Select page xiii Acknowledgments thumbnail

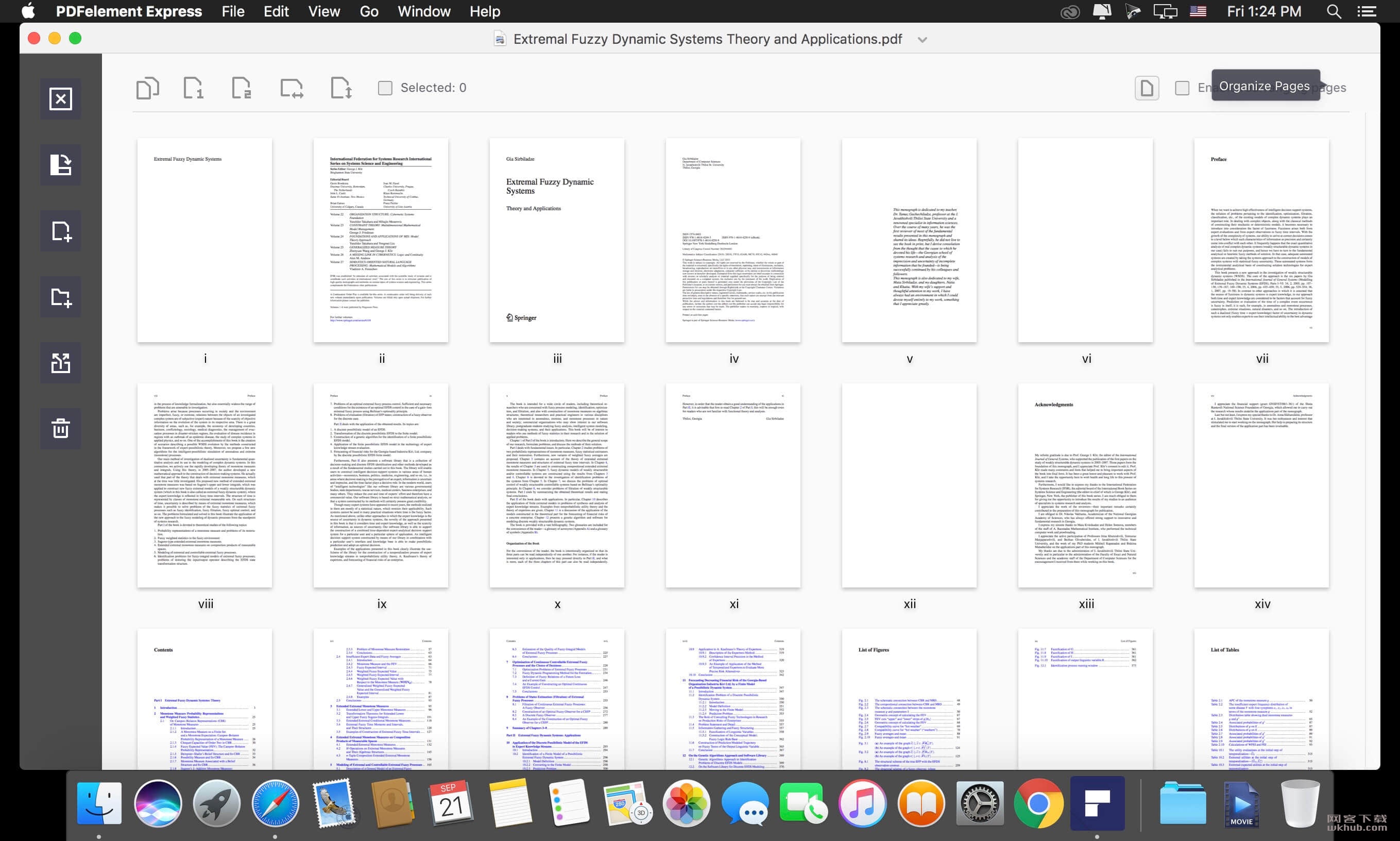1085,485
